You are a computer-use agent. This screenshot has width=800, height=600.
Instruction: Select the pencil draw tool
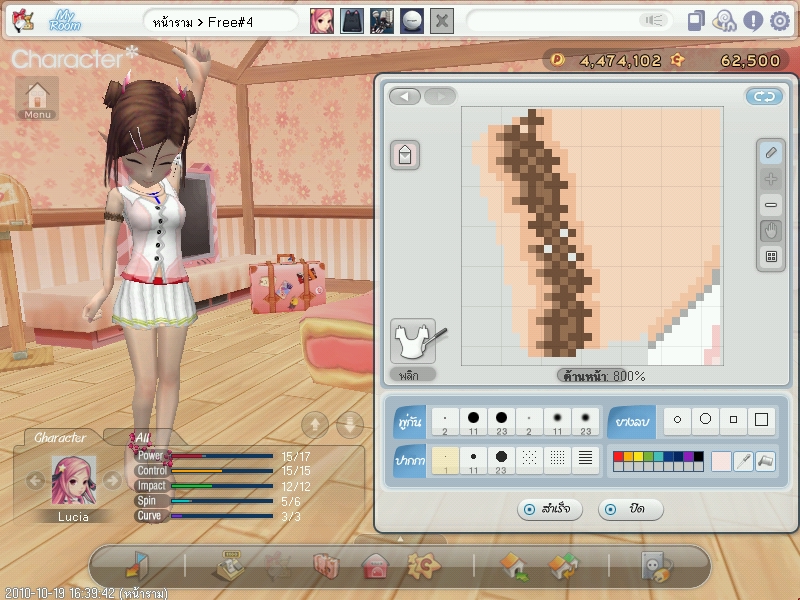[771, 153]
